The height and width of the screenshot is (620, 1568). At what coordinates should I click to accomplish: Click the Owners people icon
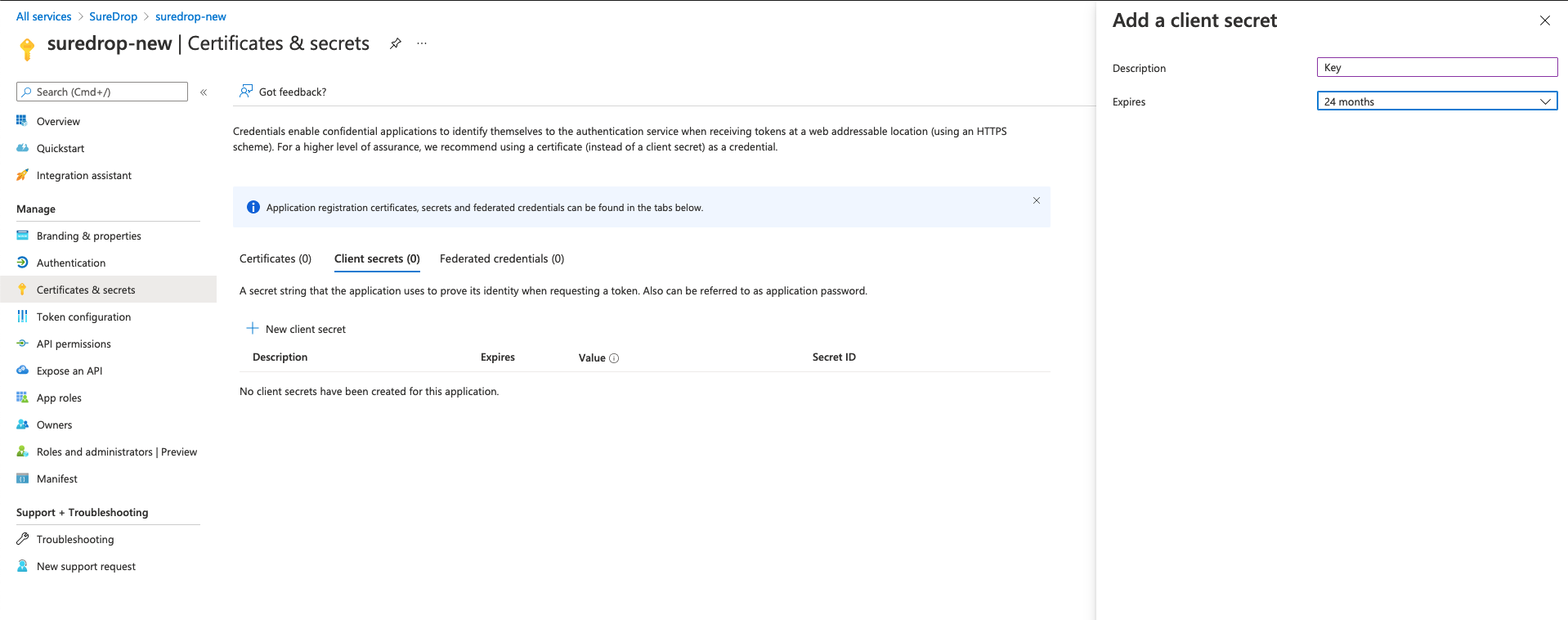(x=22, y=425)
